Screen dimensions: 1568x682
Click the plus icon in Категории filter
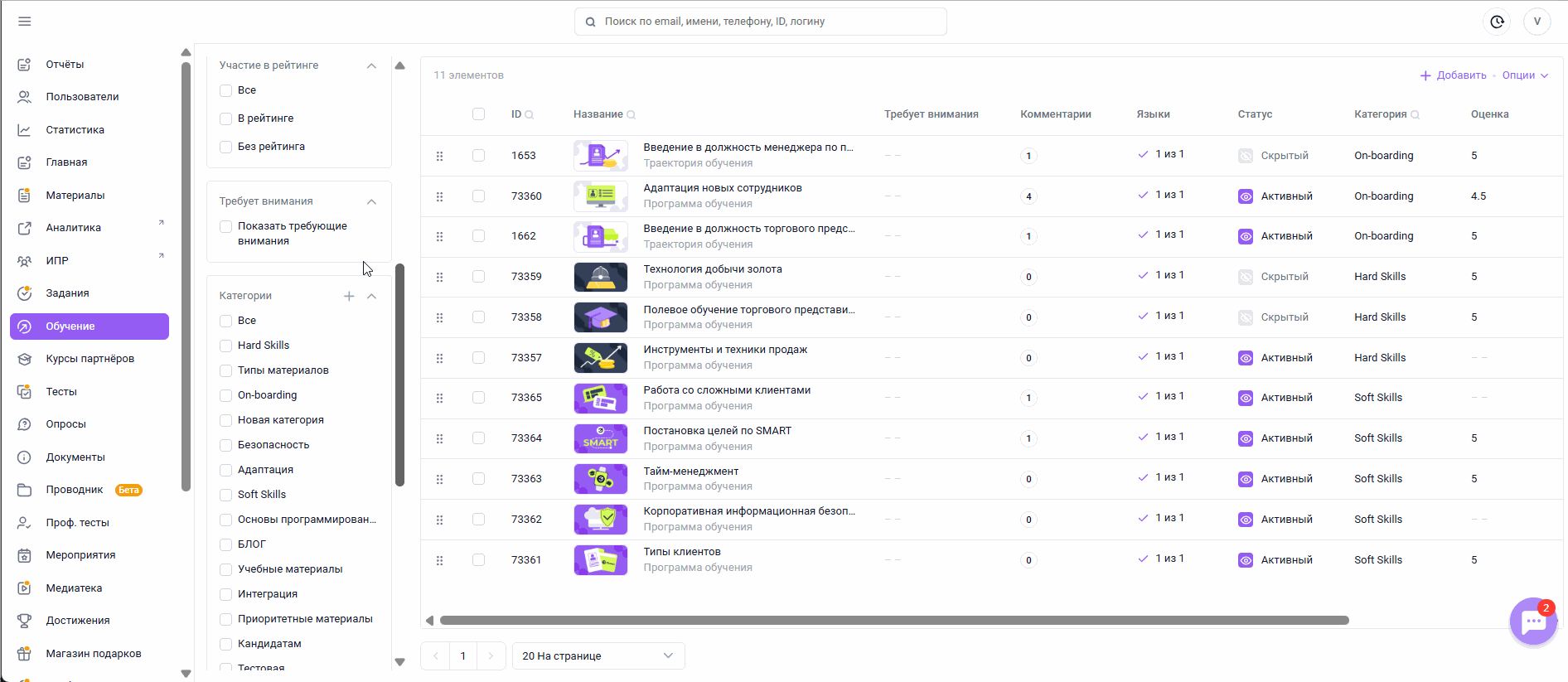(x=349, y=296)
